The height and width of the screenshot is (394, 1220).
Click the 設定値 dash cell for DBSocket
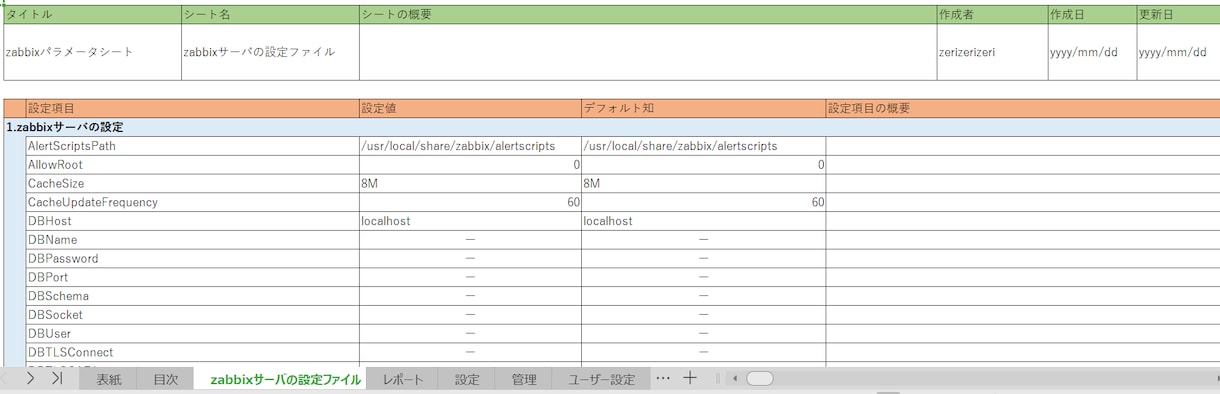(470, 315)
